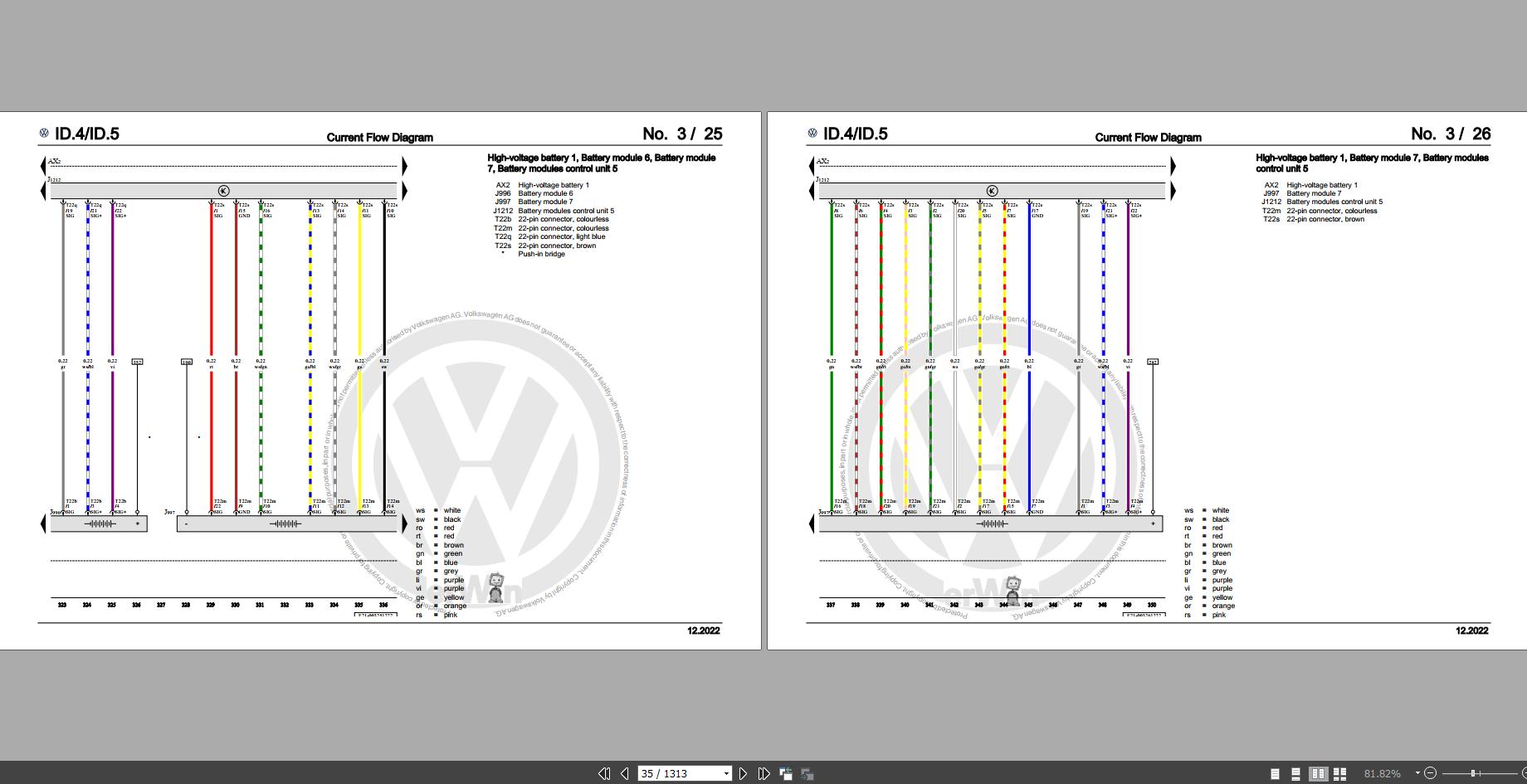Image resolution: width=1527 pixels, height=784 pixels.
Task: Click the VW logo on the right page header
Action: pos(812,133)
